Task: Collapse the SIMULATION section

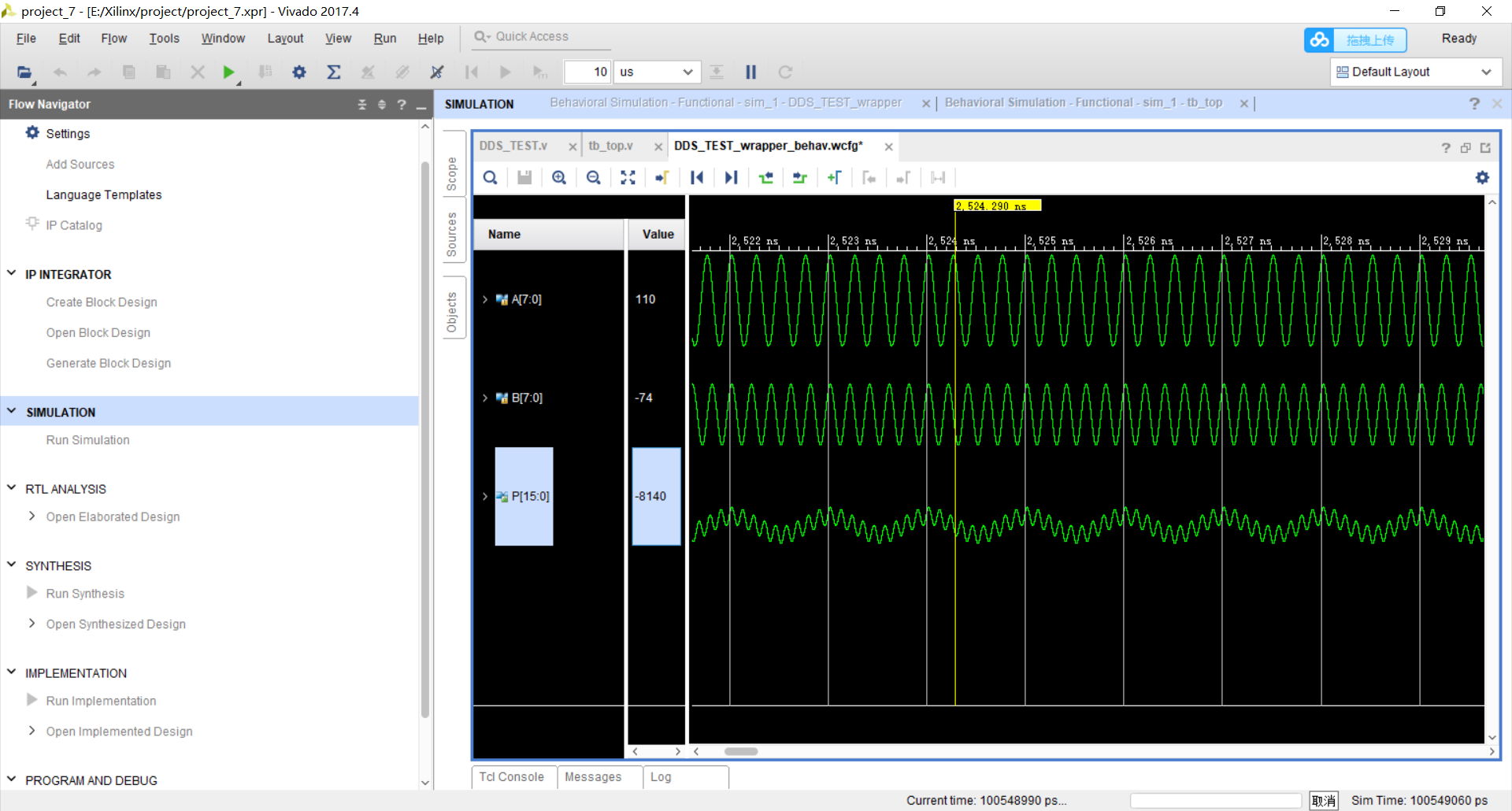Action: coord(12,411)
